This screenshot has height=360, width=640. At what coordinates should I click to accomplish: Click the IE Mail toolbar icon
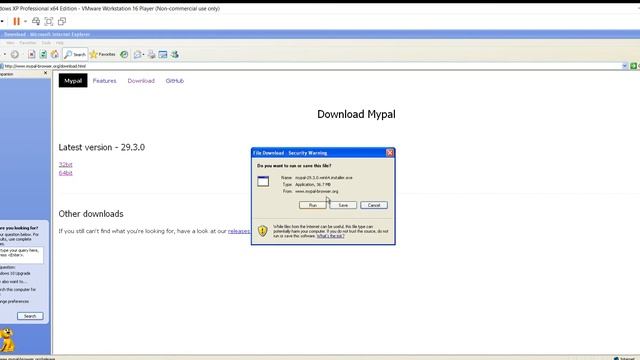[138, 54]
